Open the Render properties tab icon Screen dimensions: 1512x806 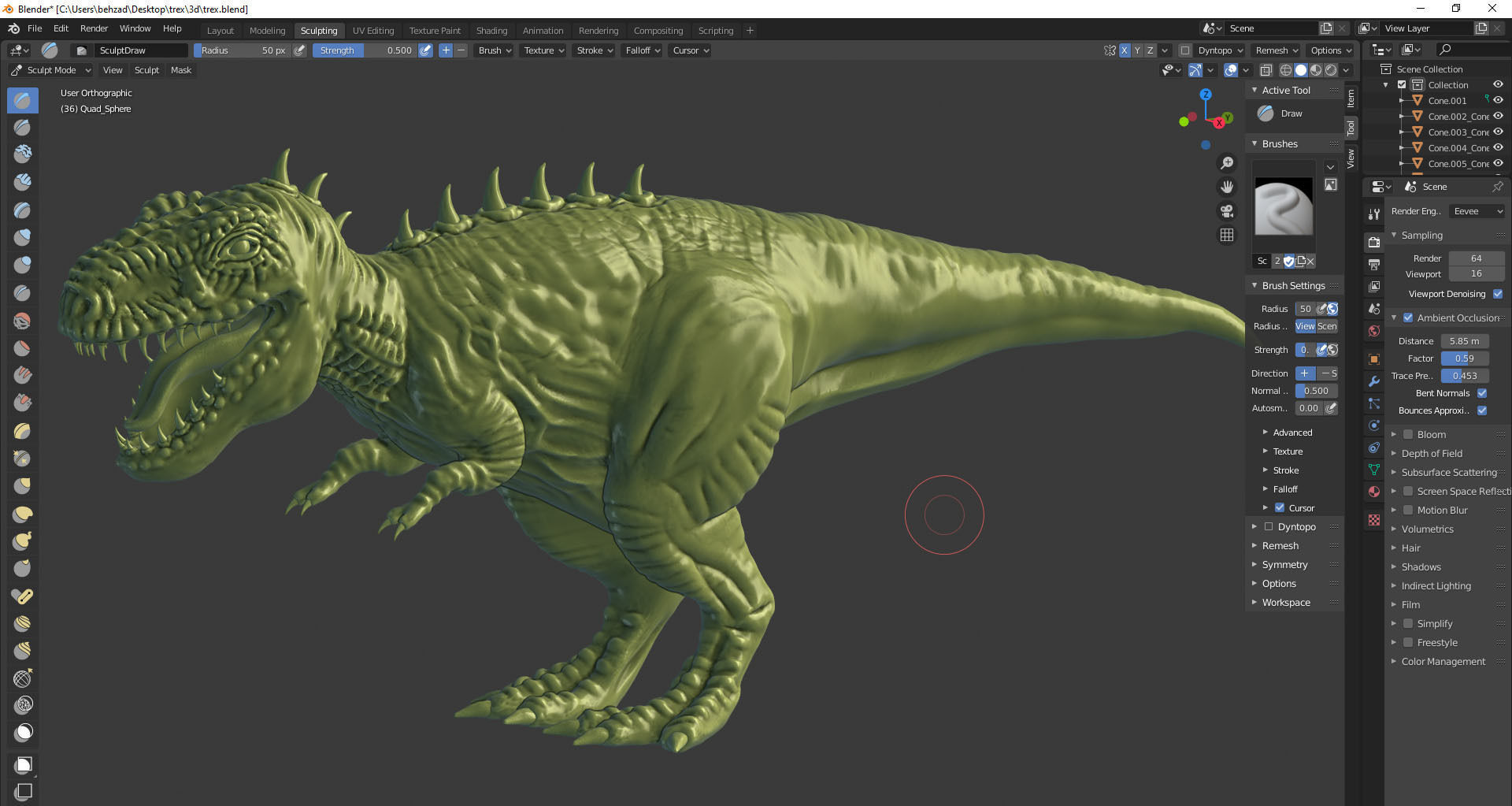1374,242
